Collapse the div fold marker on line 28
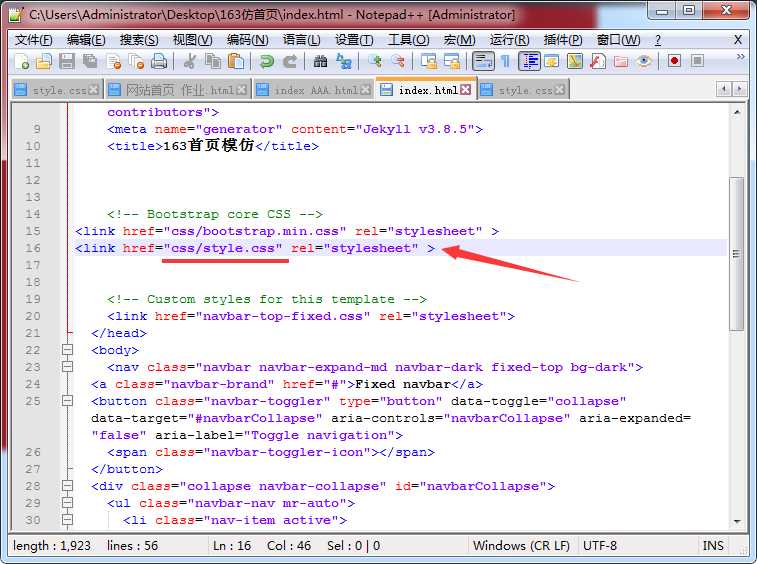757x564 pixels. [x=68, y=486]
